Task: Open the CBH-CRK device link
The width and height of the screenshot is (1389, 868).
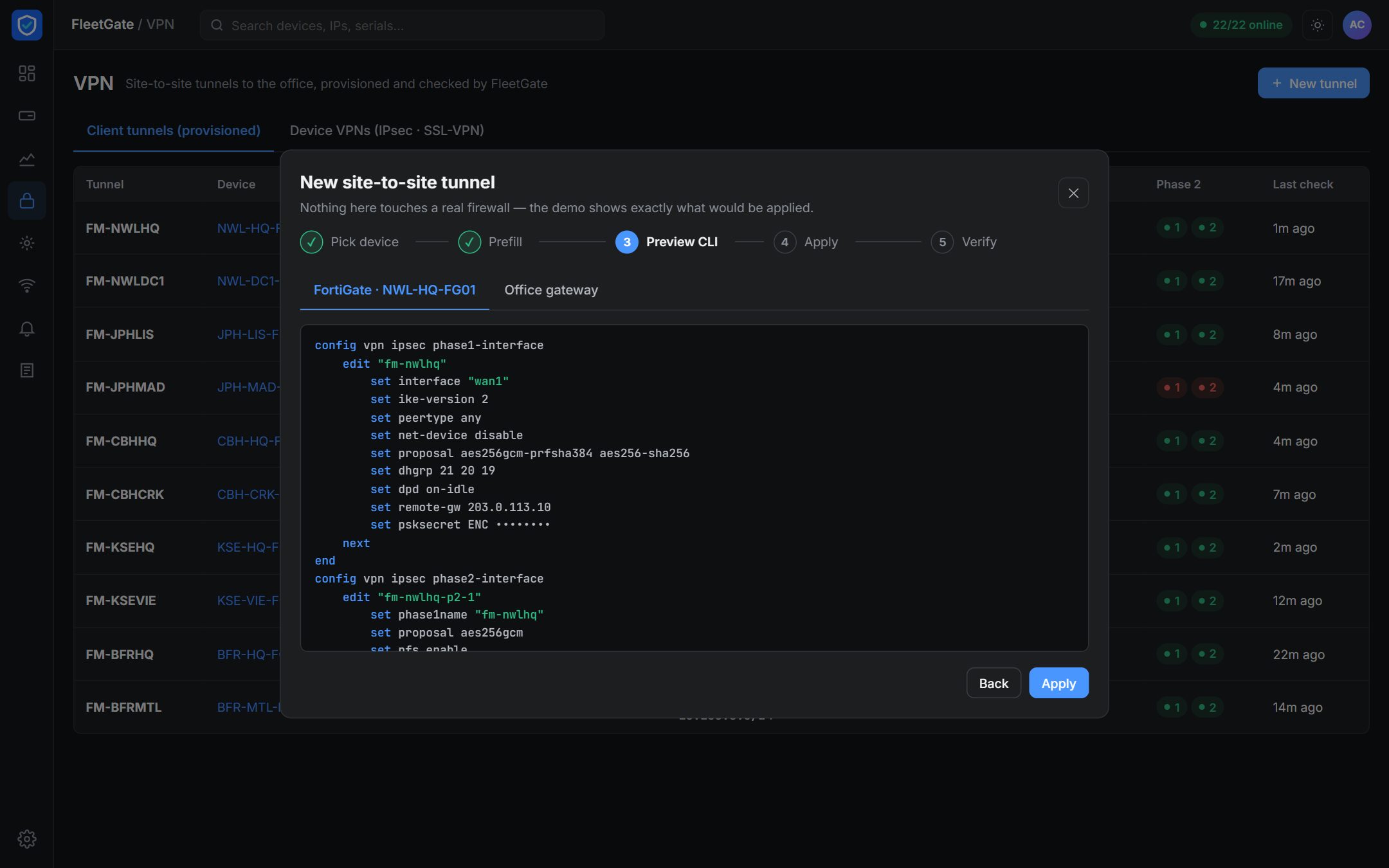Action: (x=248, y=494)
